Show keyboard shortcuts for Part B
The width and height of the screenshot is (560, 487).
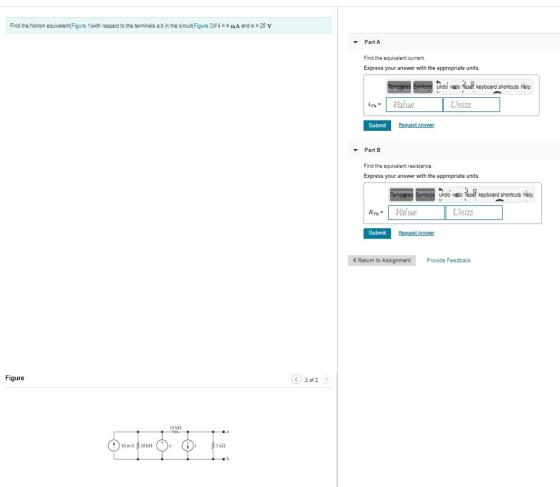click(x=500, y=195)
